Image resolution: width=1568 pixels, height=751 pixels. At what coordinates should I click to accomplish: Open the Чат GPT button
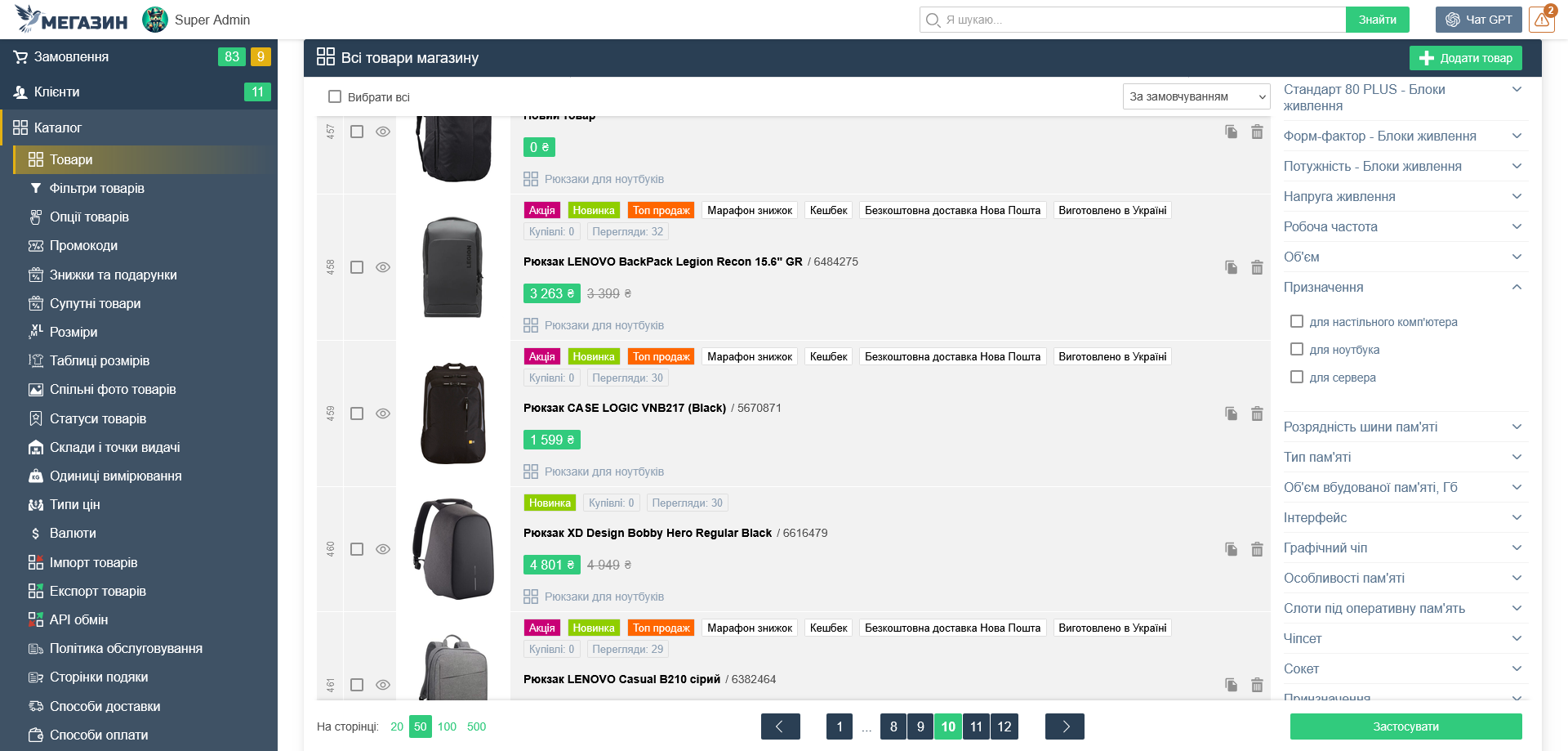point(1479,20)
